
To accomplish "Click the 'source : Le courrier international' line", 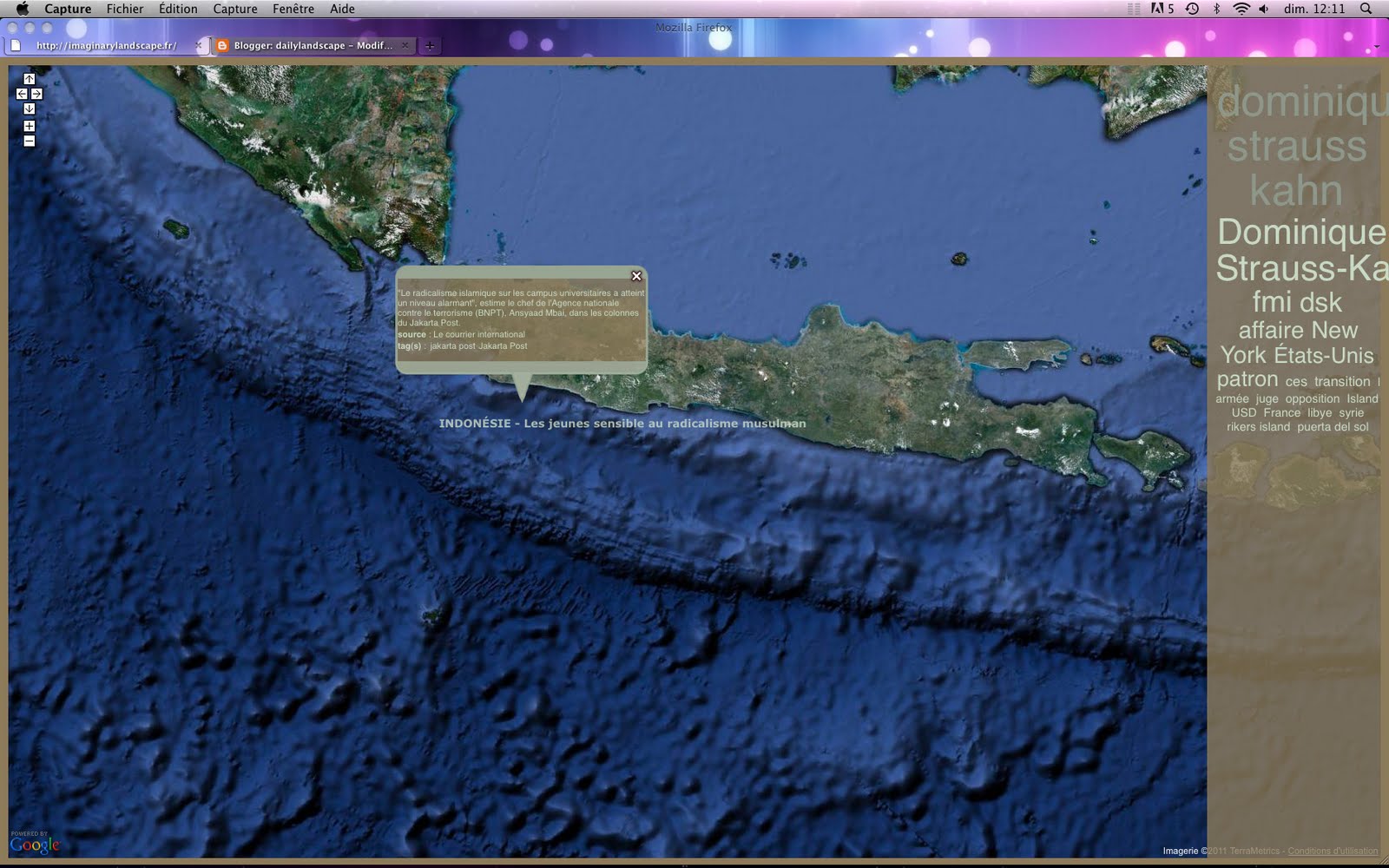I will pyautogui.click(x=461, y=334).
